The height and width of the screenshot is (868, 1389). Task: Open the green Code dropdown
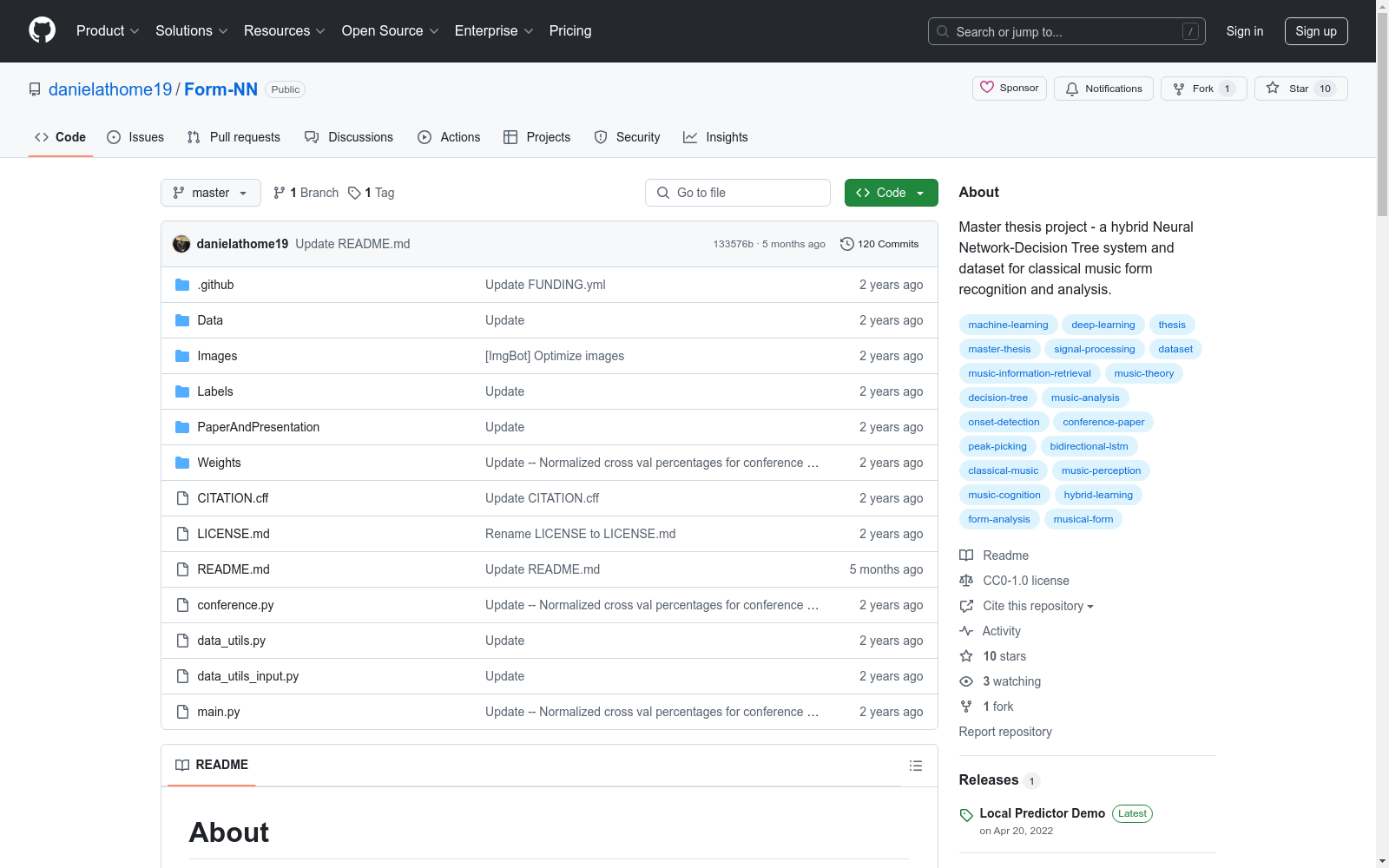coord(891,193)
